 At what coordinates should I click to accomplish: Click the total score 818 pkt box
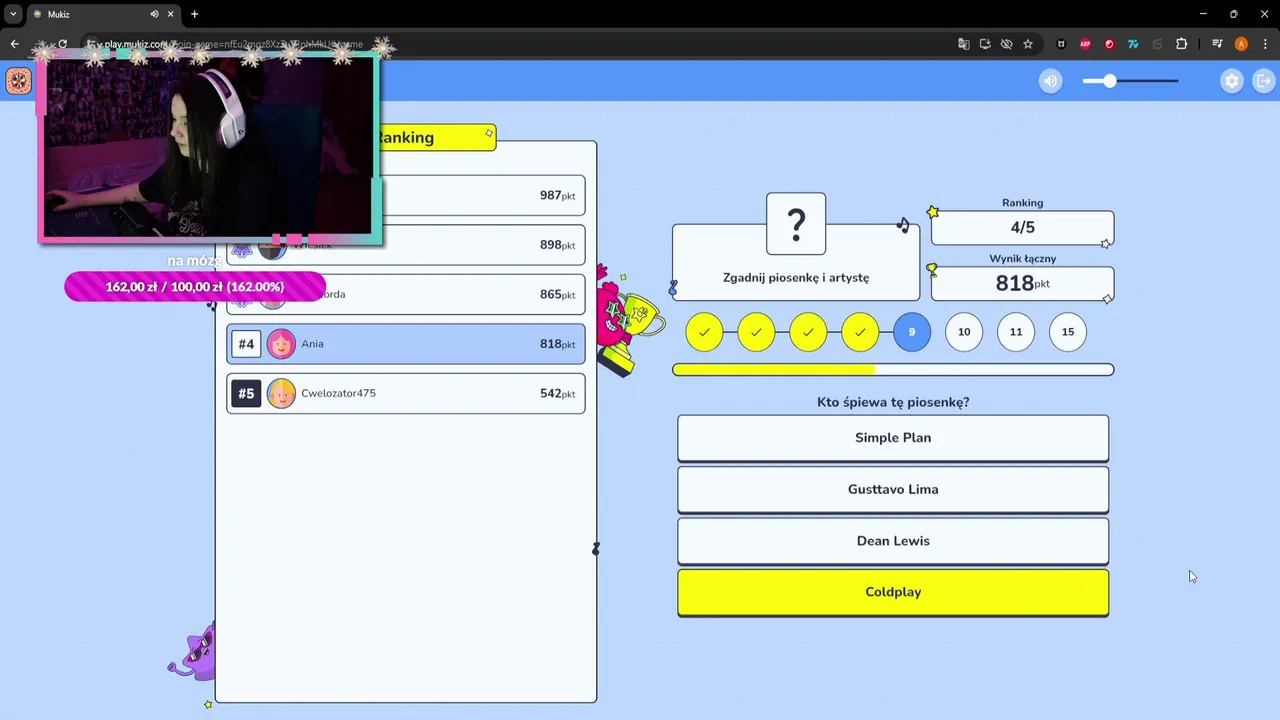click(1022, 284)
